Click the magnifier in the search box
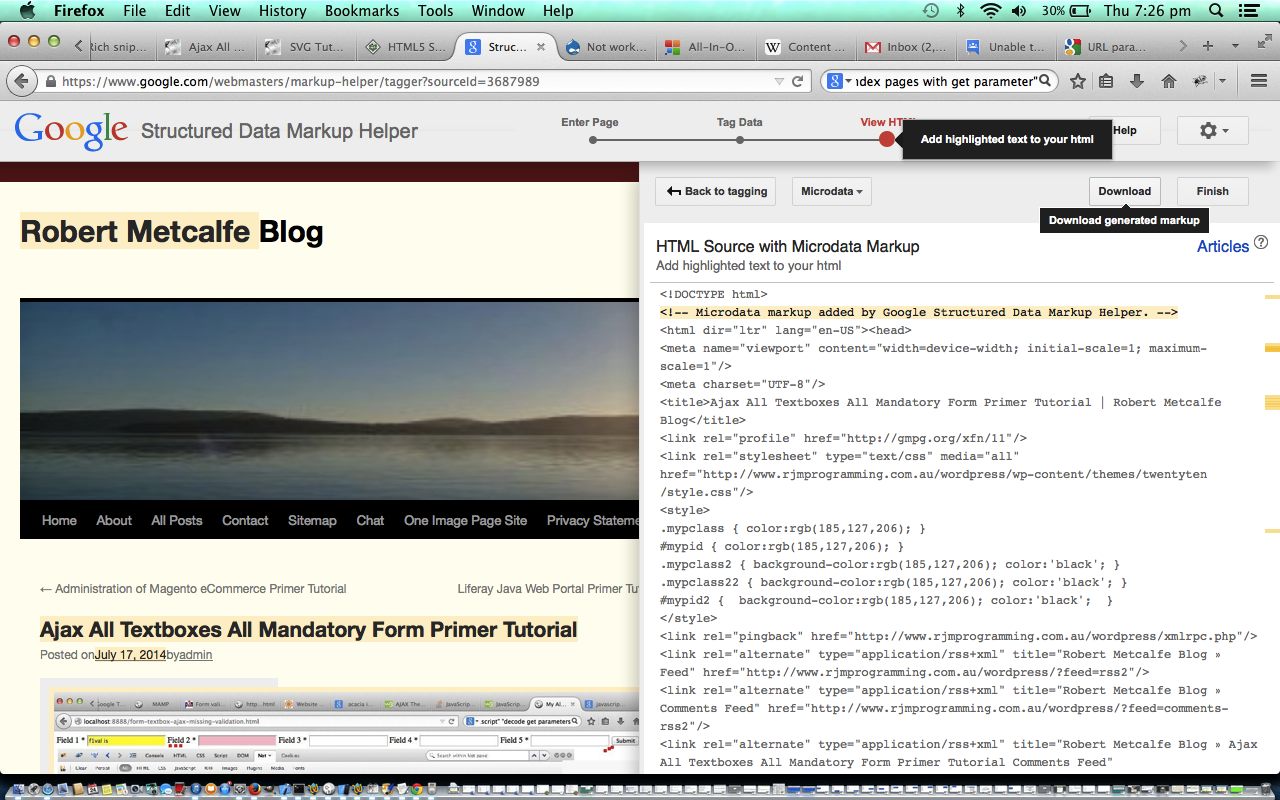 (x=1045, y=81)
